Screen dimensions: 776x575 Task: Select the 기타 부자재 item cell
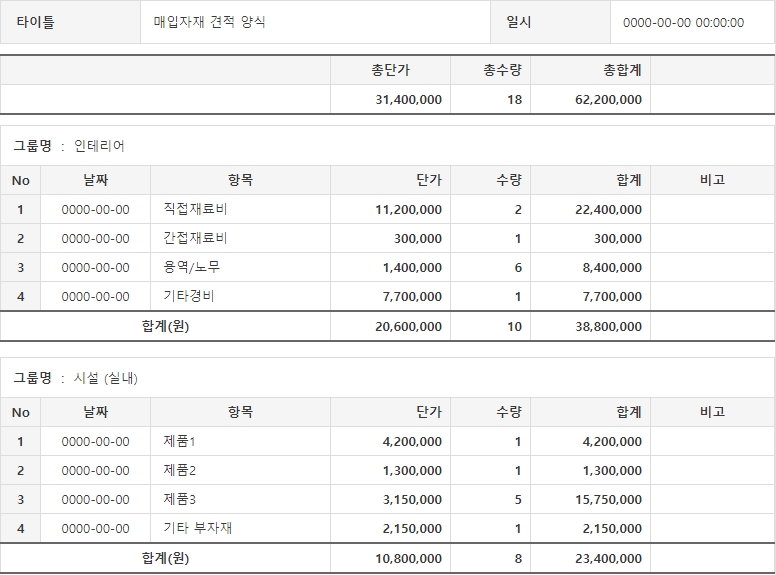point(241,528)
